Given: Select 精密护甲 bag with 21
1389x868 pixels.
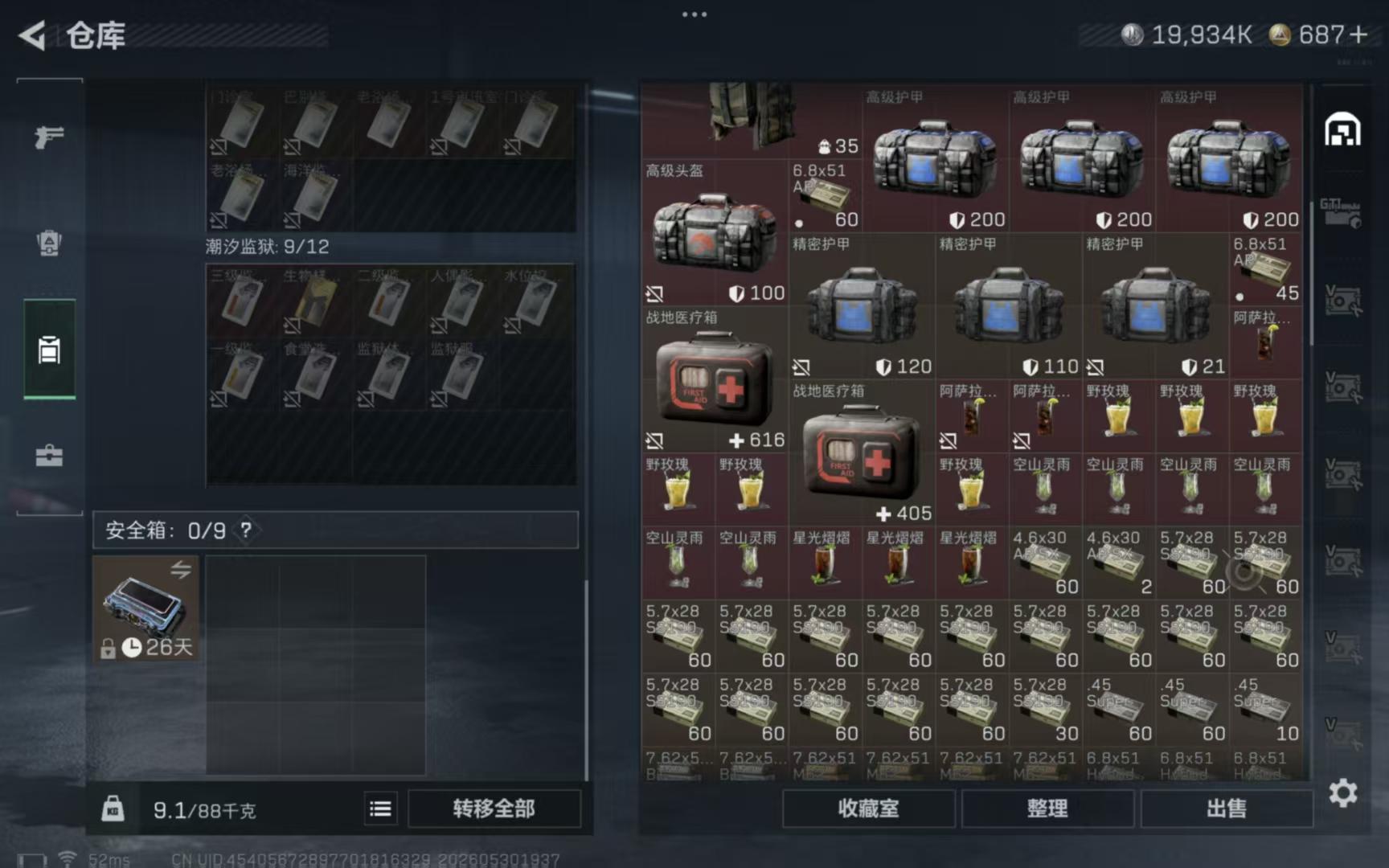Looking at the screenshot, I should (1156, 306).
